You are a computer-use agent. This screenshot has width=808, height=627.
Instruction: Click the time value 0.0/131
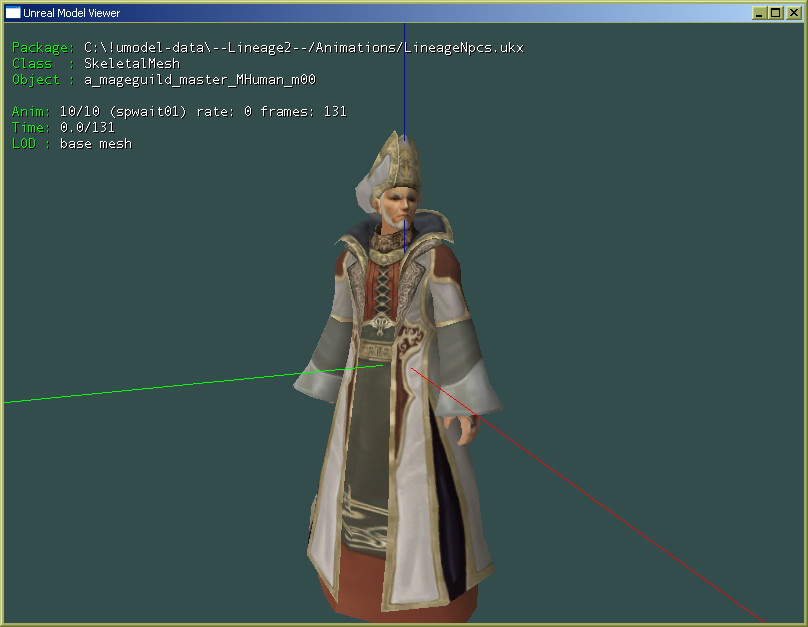click(x=87, y=127)
